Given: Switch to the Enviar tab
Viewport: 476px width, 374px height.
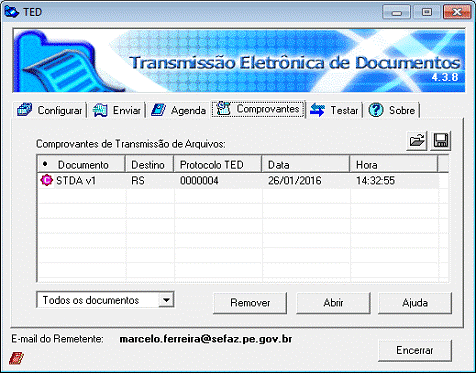Looking at the screenshot, I should [x=117, y=110].
